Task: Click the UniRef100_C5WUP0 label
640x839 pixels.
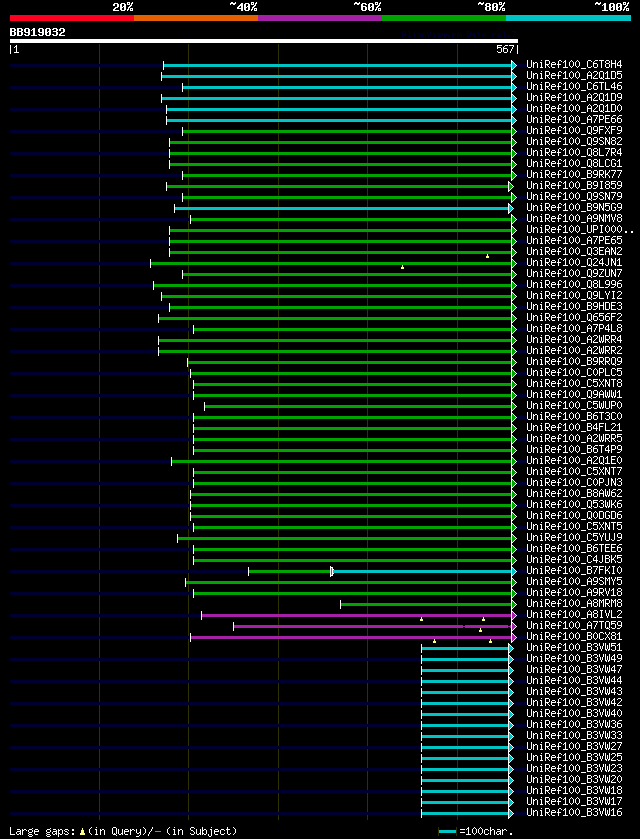Action: click(x=574, y=406)
